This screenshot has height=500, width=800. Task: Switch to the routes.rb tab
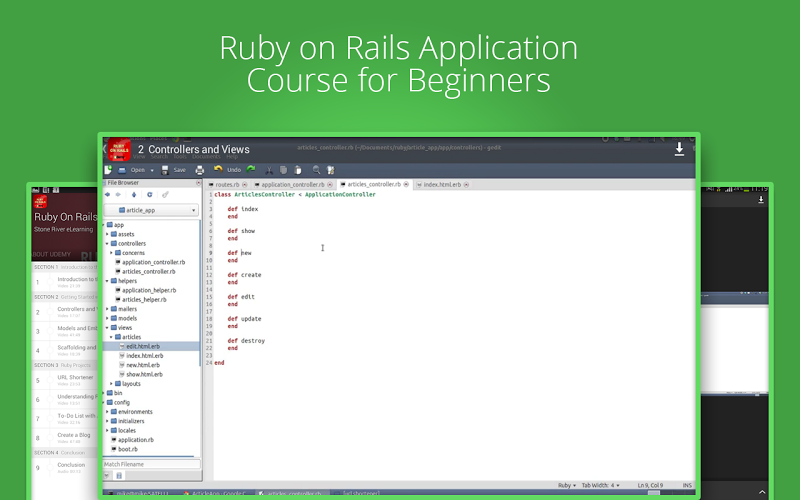pyautogui.click(x=228, y=185)
